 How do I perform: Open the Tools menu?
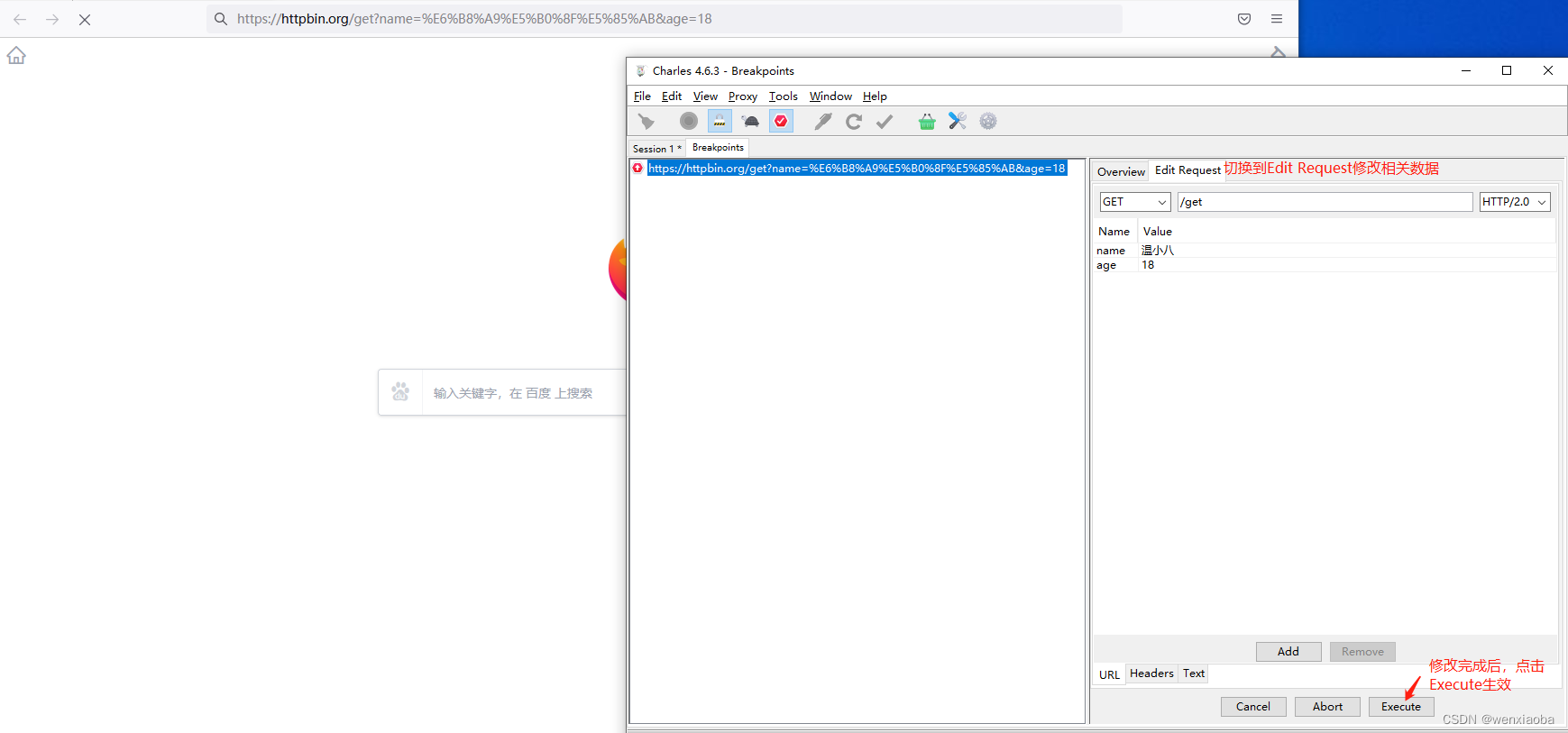pos(784,96)
